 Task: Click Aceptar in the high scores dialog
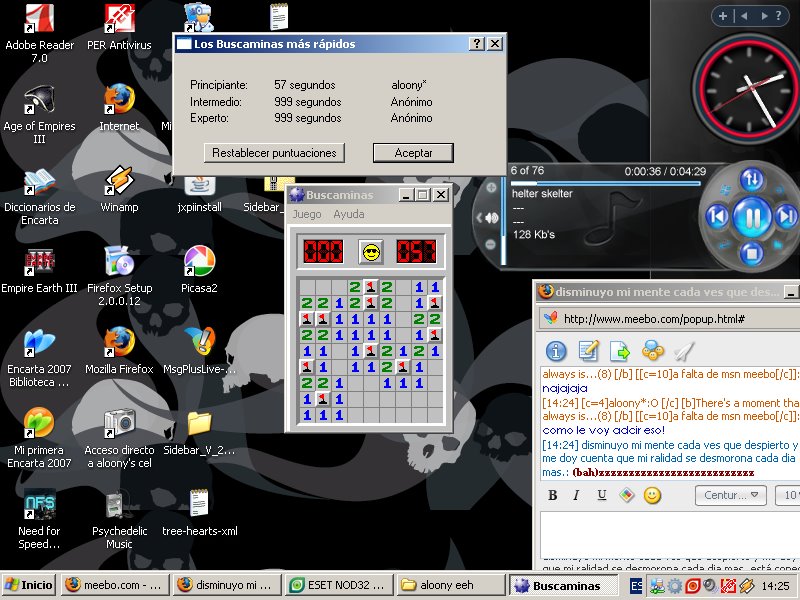(413, 153)
